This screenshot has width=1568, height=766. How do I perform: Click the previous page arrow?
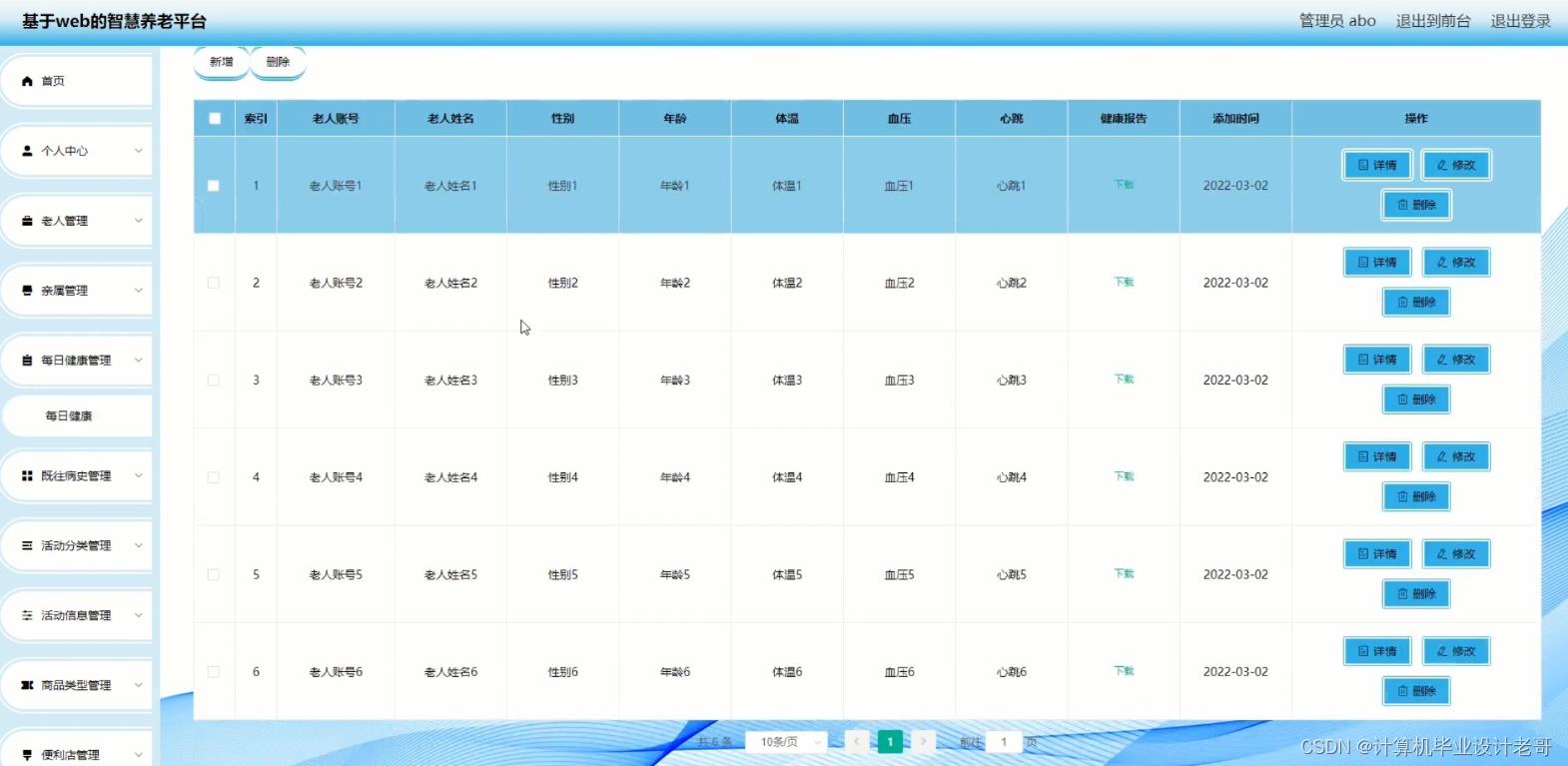point(857,741)
